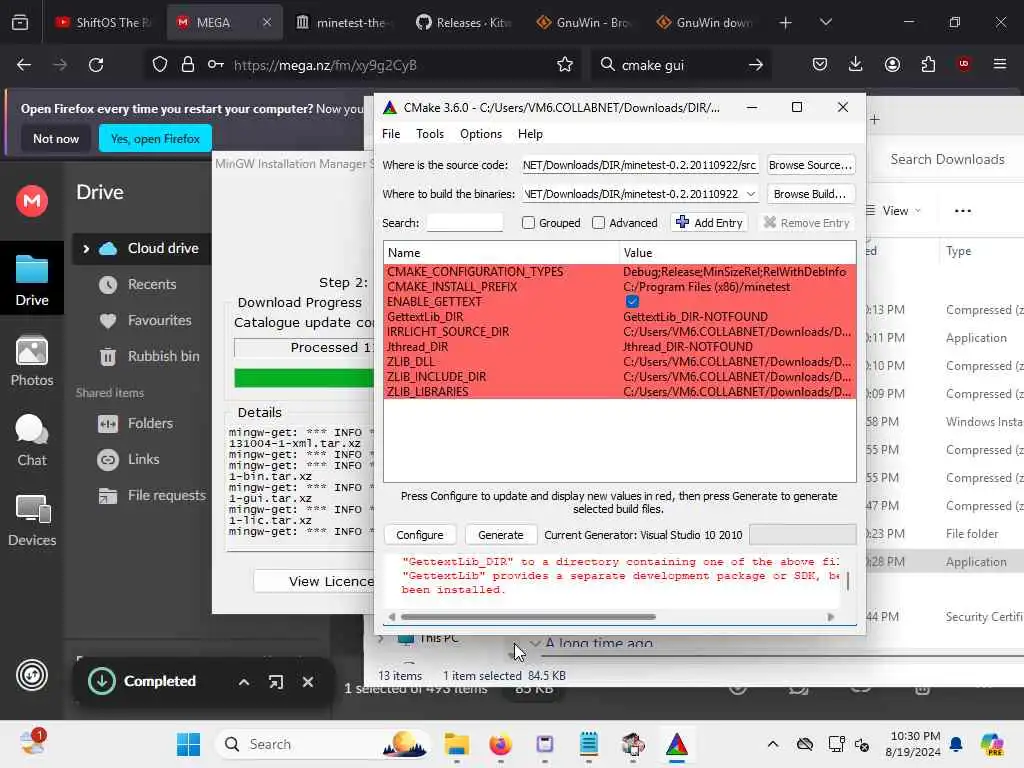
Task: Select Recents in MEGA drive tree
Action: 152,285
